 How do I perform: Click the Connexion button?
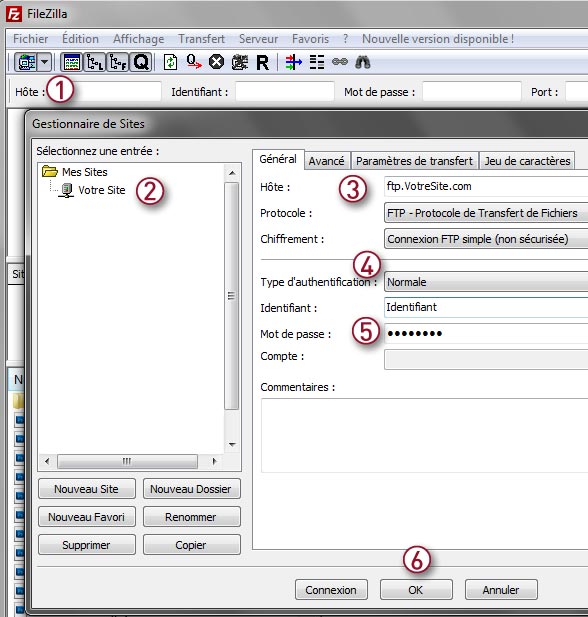(x=331, y=590)
